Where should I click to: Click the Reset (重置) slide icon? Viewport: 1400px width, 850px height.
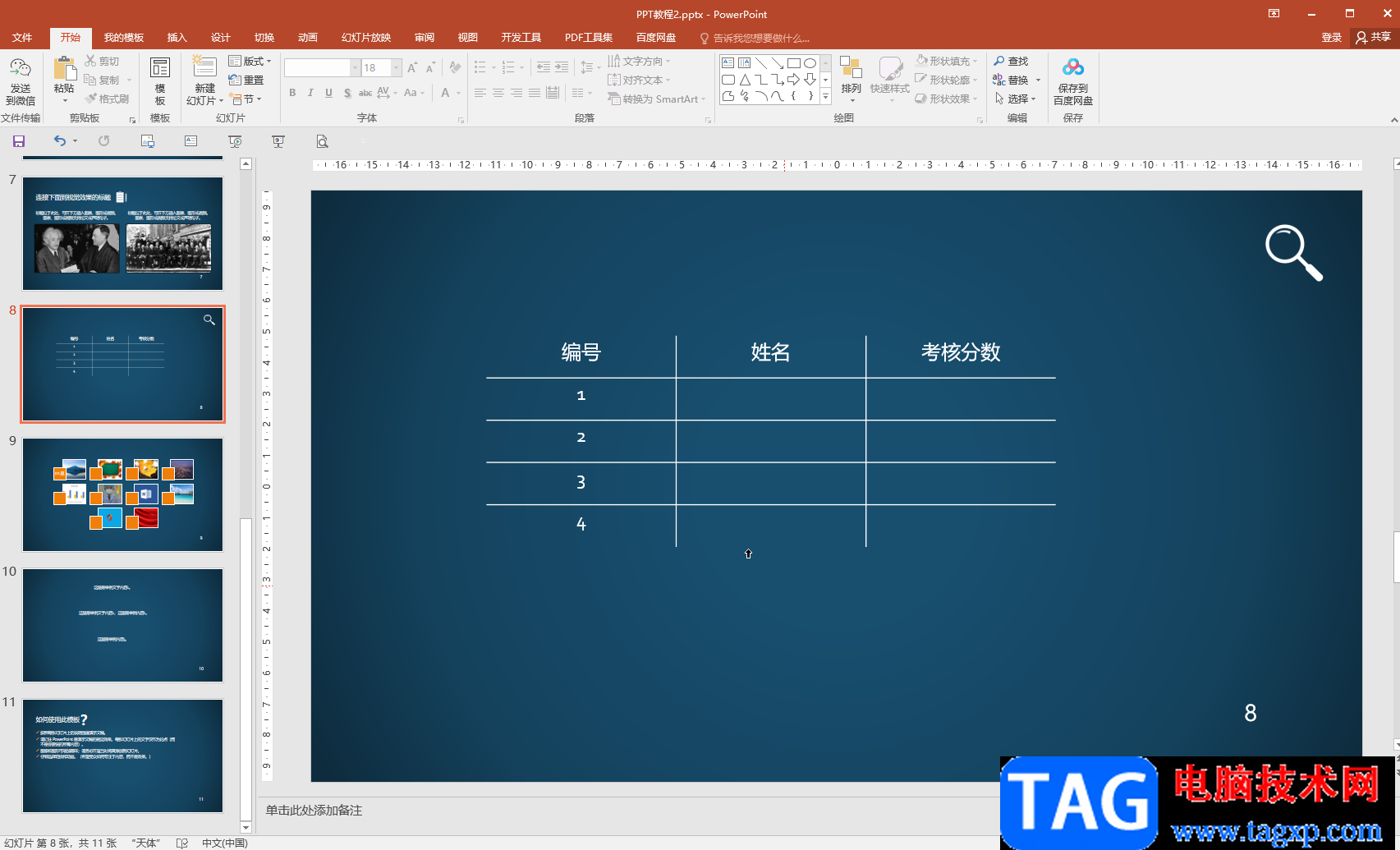[235, 80]
